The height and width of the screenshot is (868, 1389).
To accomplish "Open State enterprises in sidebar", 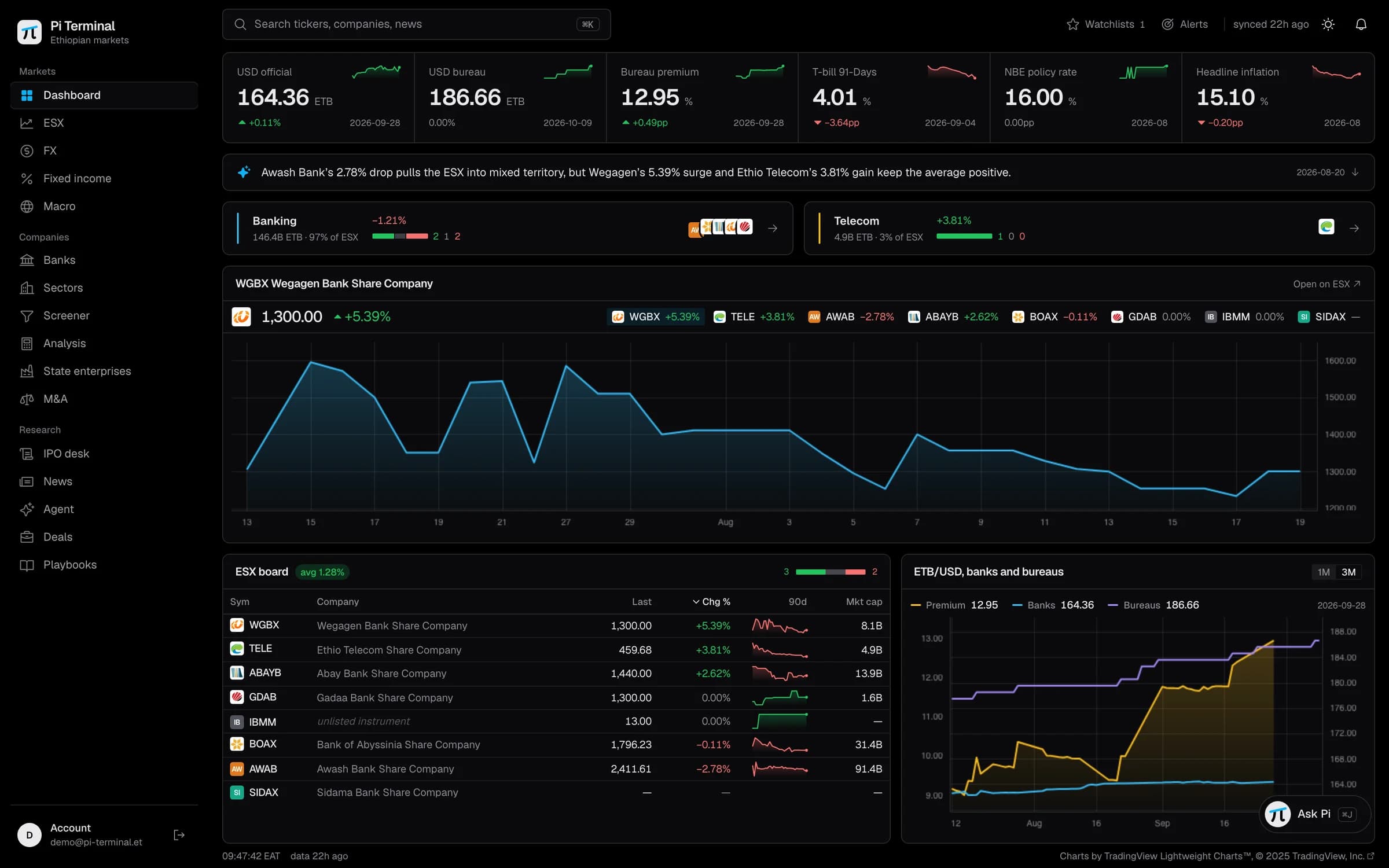I will [x=104, y=372].
